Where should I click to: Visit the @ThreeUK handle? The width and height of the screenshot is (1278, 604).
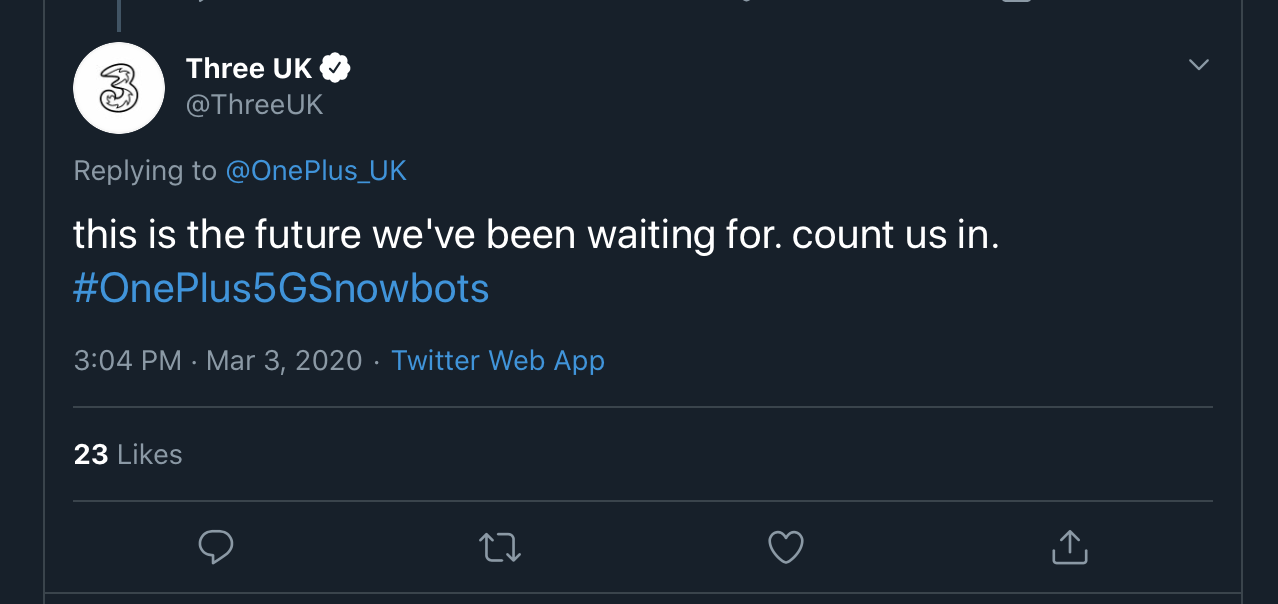[254, 105]
